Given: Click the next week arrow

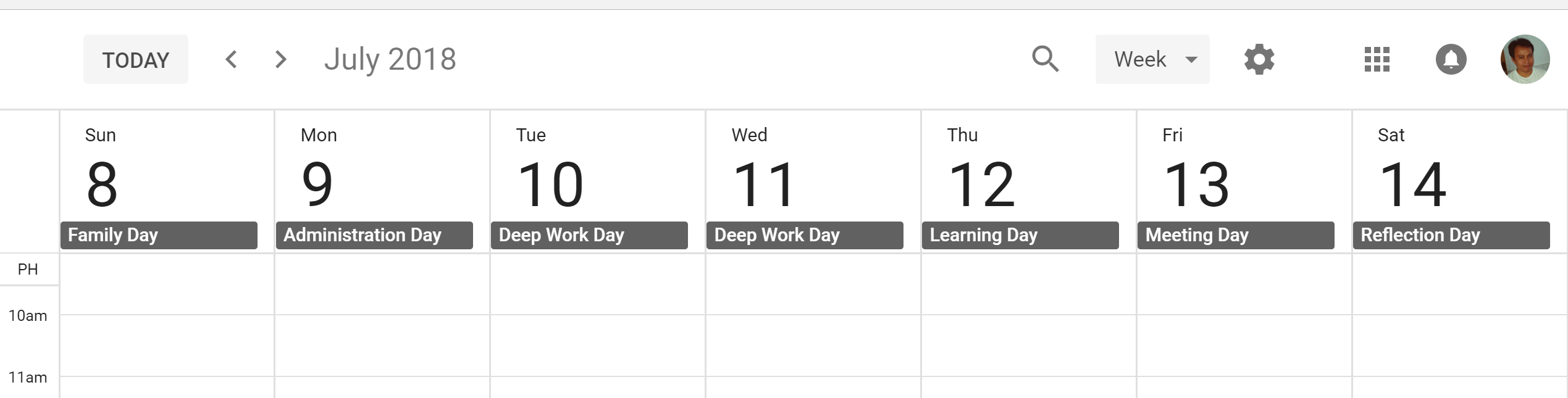Looking at the screenshot, I should 281,59.
